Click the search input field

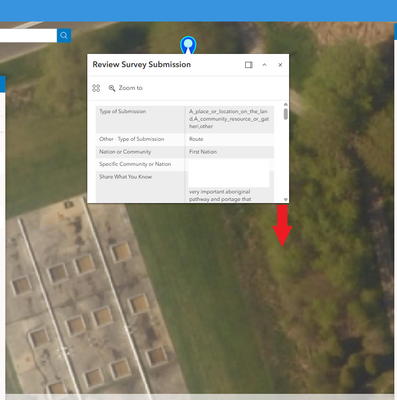click(28, 35)
